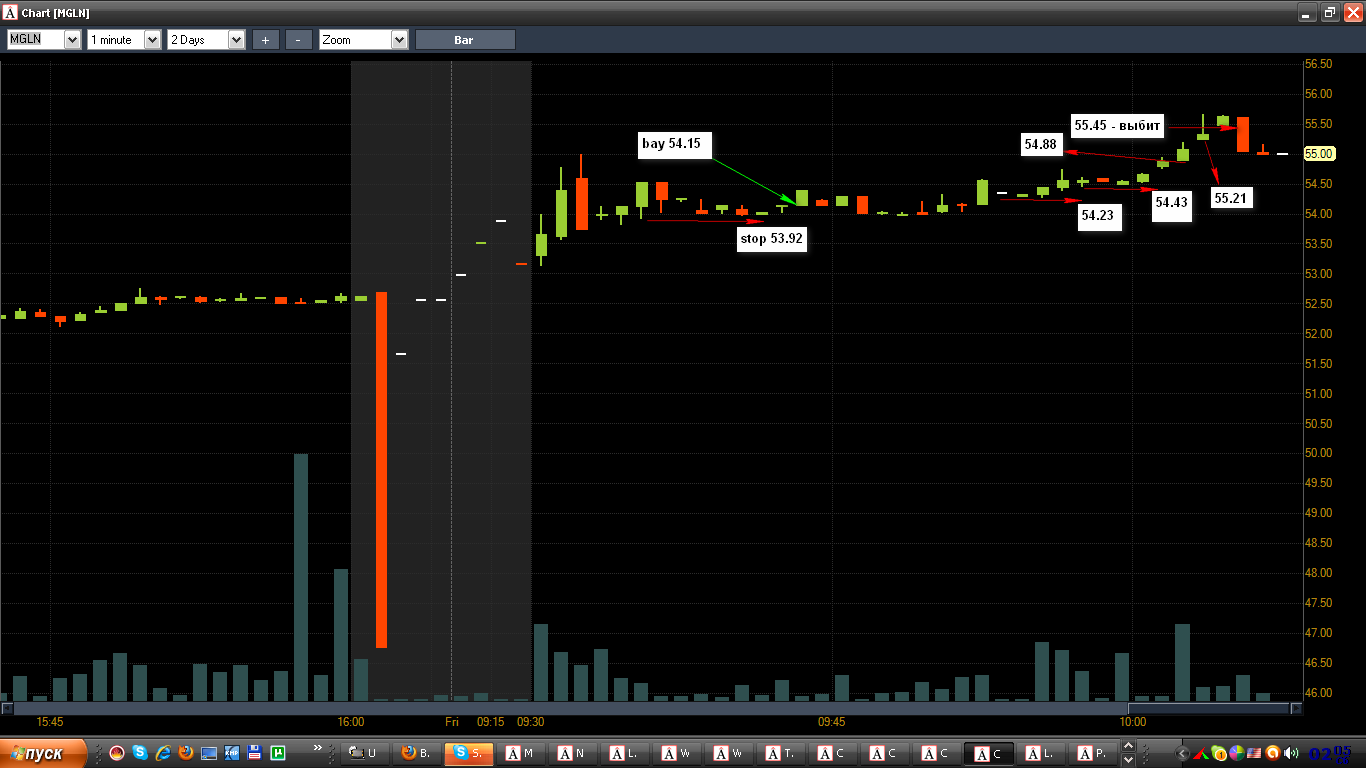Open the пуск start menu

click(43, 753)
